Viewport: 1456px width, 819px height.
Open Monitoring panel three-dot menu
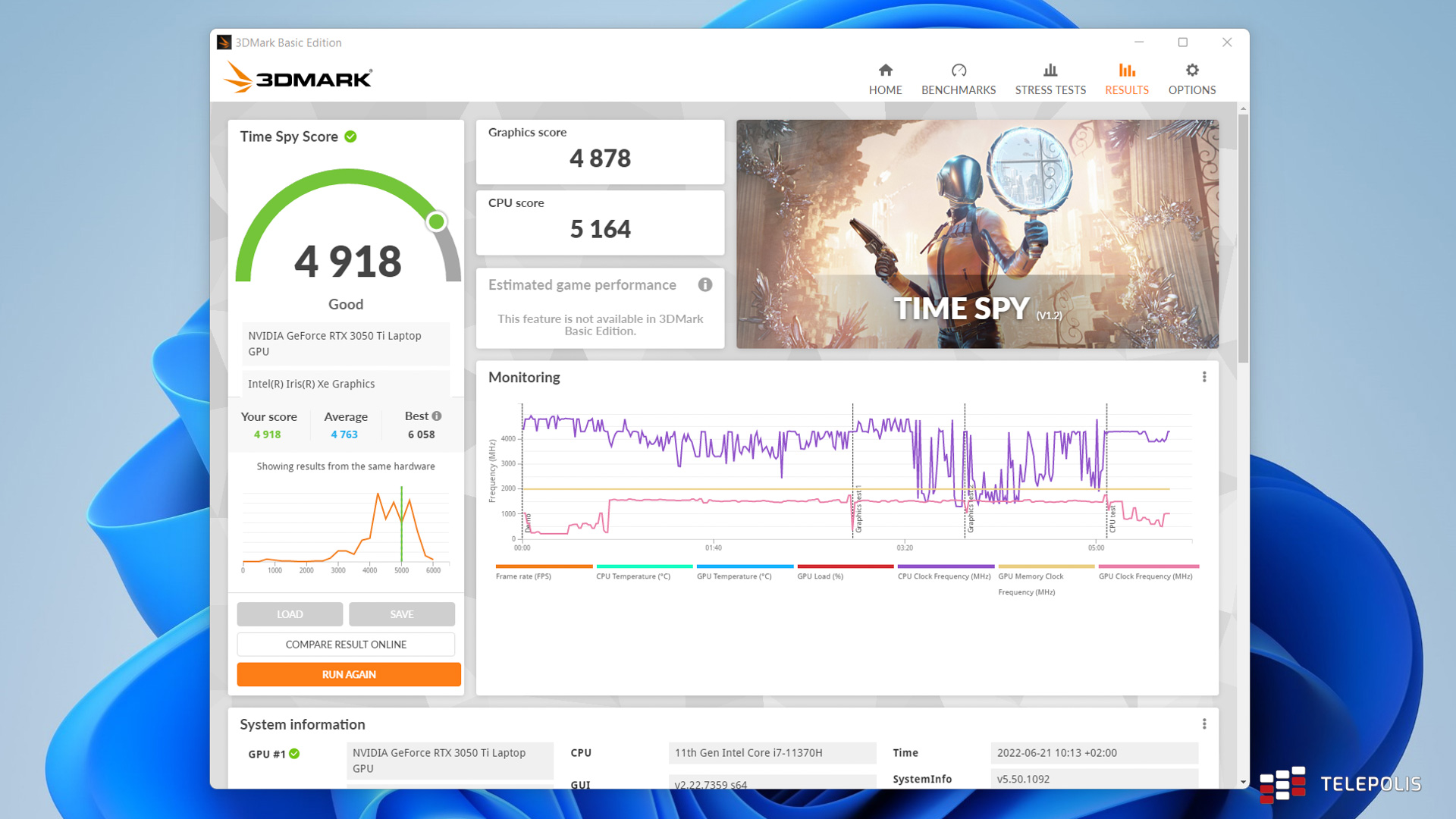click(1204, 377)
